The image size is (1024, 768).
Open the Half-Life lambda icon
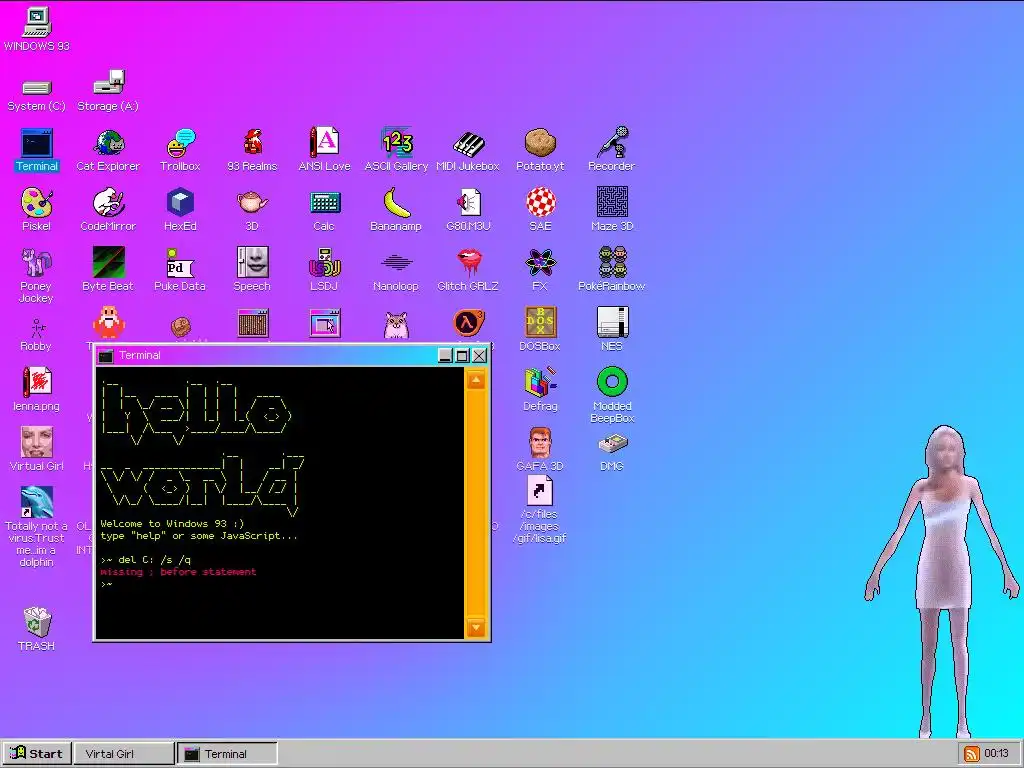tap(468, 324)
